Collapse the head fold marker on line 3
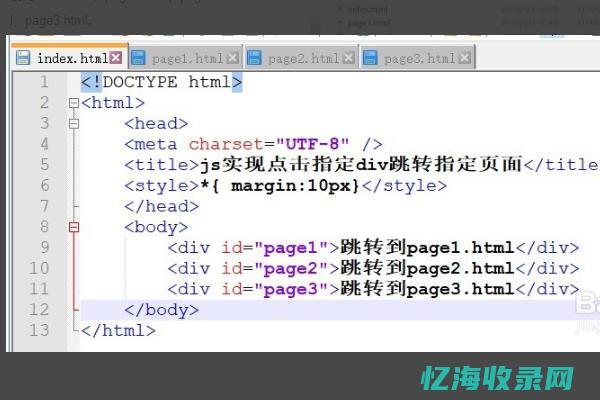600x400 pixels. (x=74, y=124)
